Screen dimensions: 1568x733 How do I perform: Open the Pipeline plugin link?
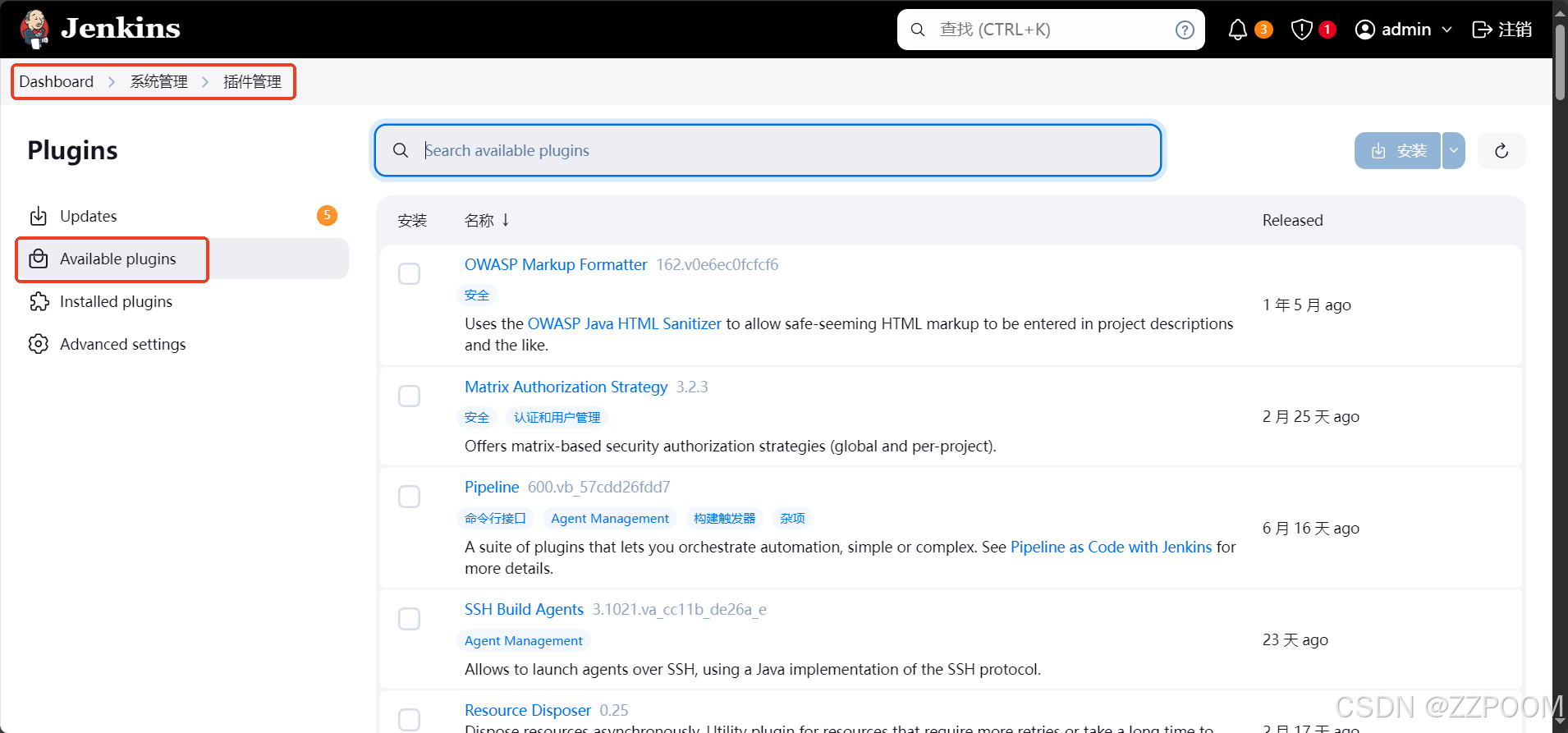tap(492, 487)
